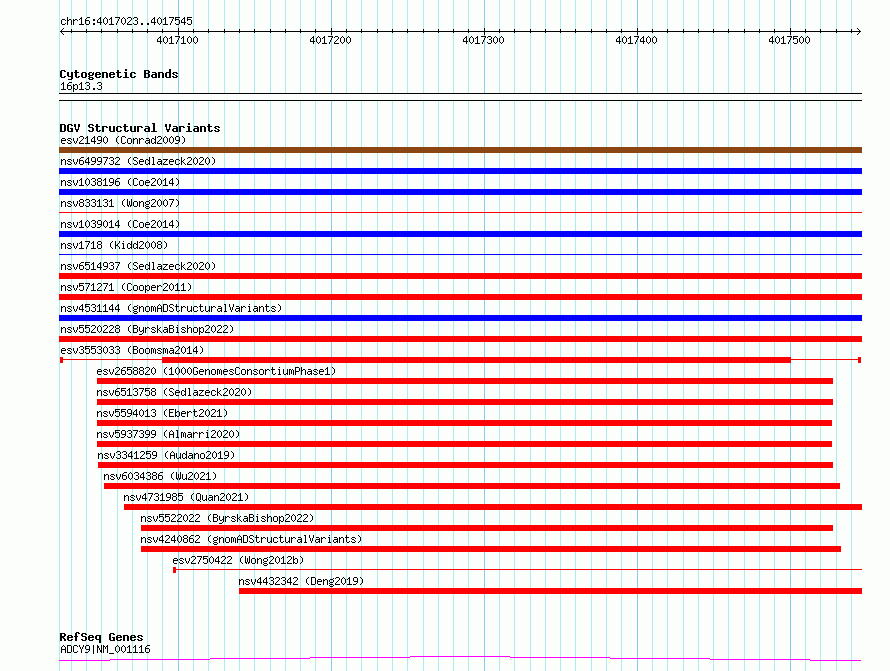Click the brown esv21490 Conrad2009 variant bar

460,150
